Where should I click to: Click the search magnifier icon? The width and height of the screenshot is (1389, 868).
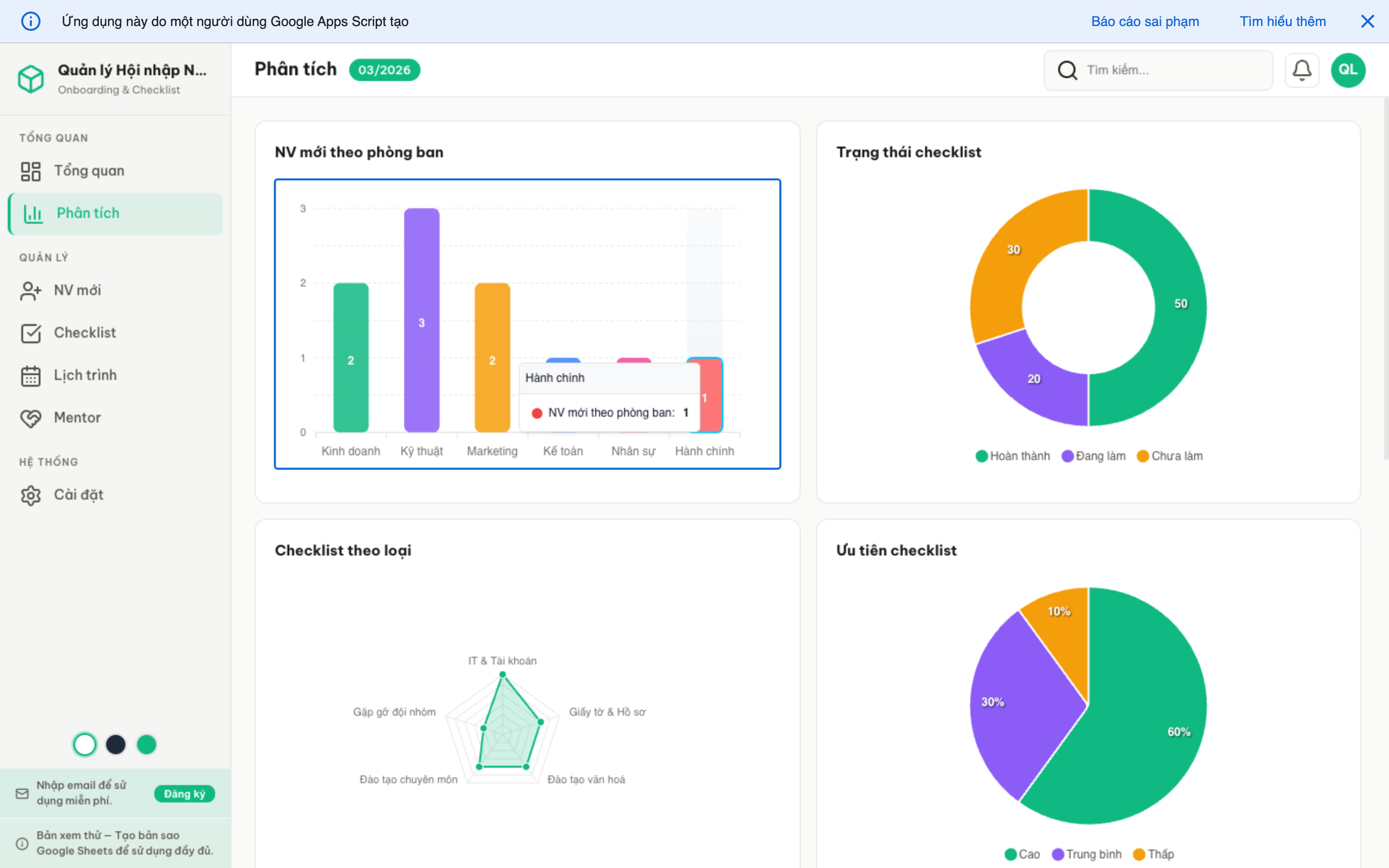click(x=1067, y=70)
